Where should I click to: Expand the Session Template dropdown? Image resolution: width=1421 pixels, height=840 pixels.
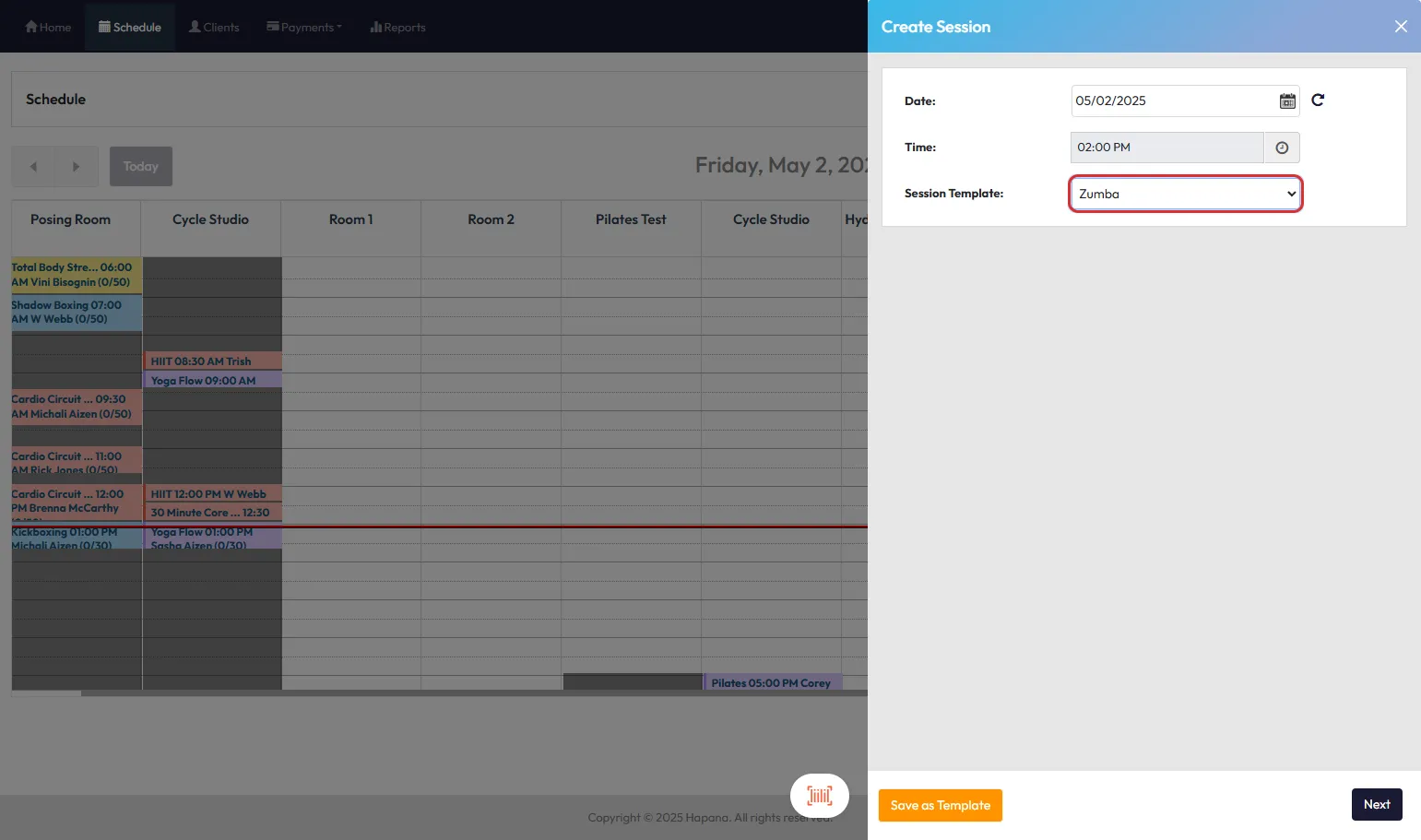pos(1185,194)
